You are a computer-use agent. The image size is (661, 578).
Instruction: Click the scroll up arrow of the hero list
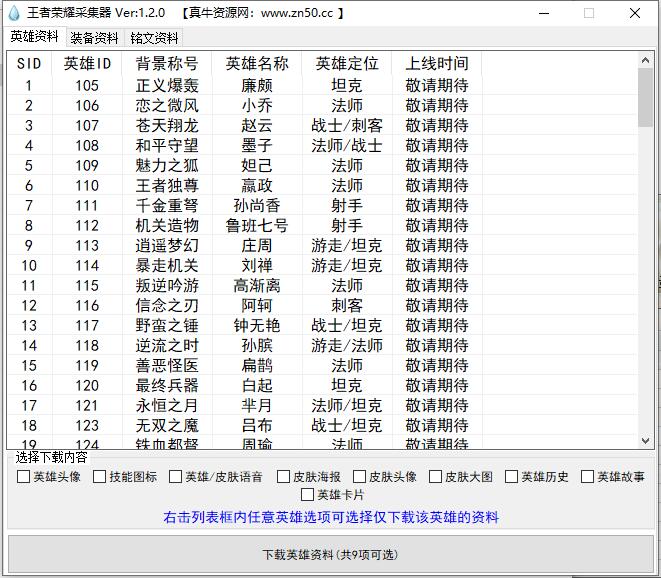[645, 60]
